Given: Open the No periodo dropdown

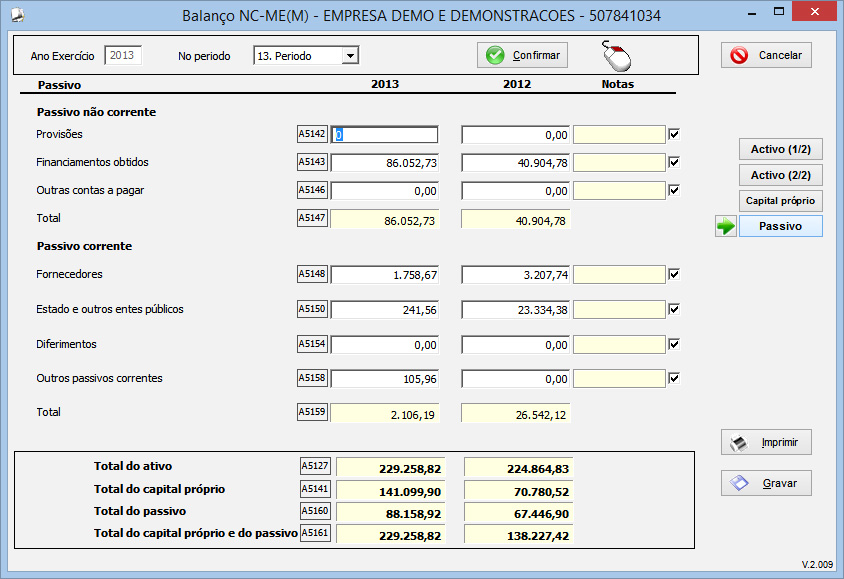Looking at the screenshot, I should tap(350, 55).
